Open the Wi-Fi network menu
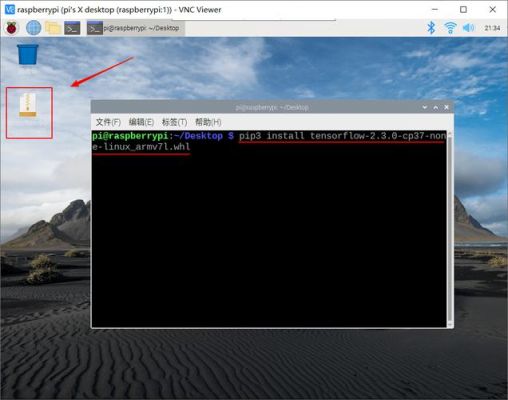The width and height of the screenshot is (508, 400). tap(450, 28)
